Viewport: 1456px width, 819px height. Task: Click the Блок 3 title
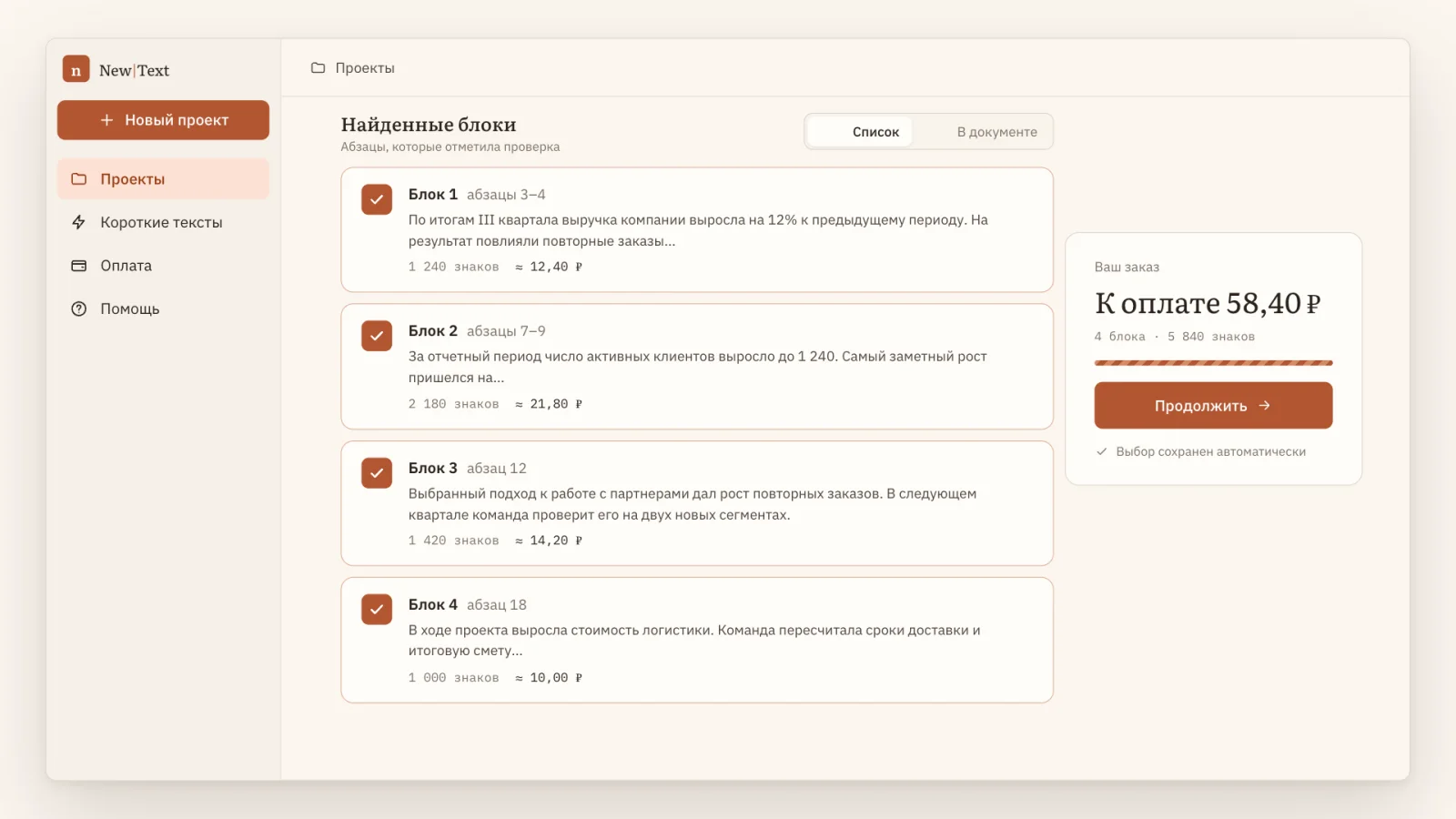[433, 469]
